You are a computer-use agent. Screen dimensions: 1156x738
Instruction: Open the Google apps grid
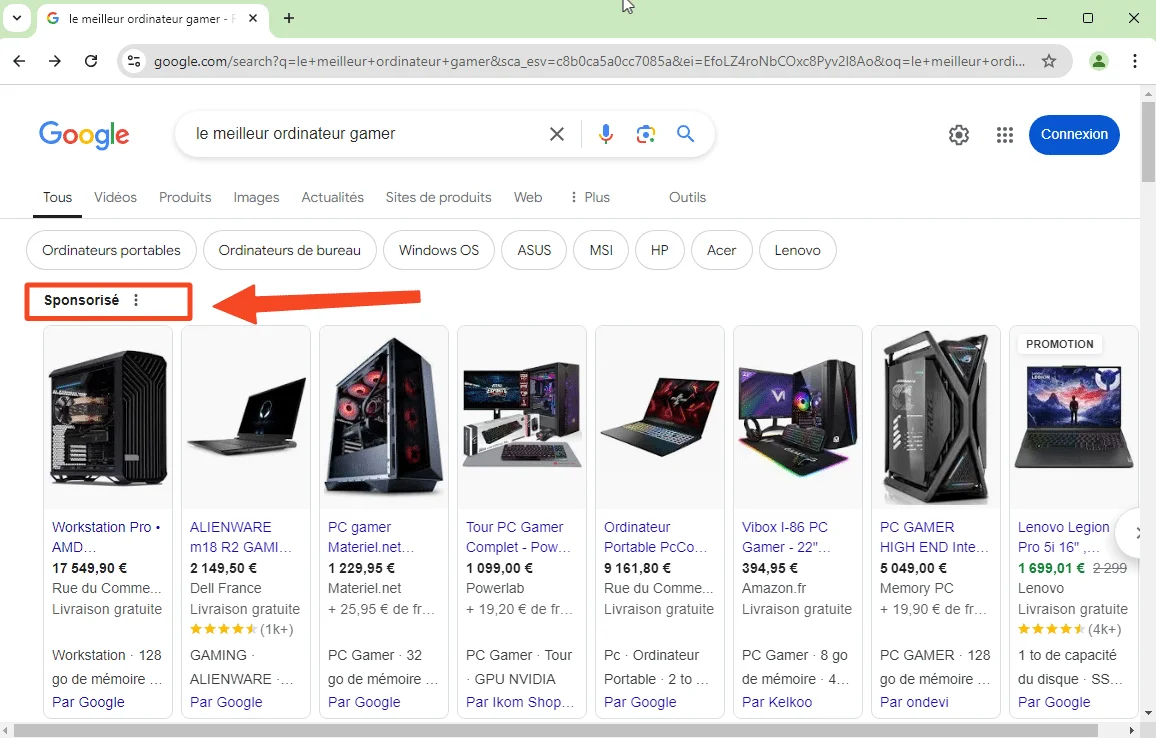coord(1005,135)
